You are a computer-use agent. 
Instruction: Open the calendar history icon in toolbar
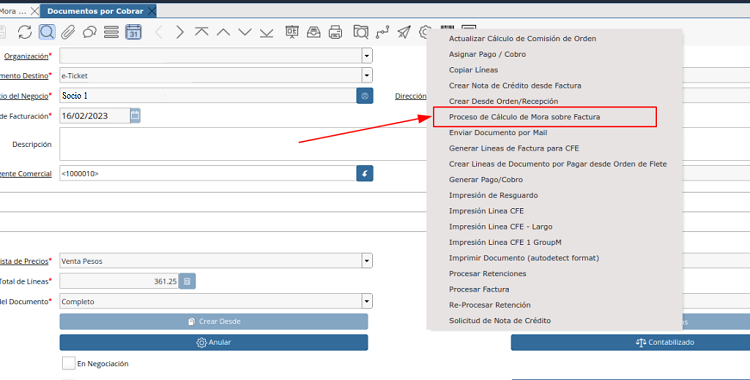[x=133, y=32]
